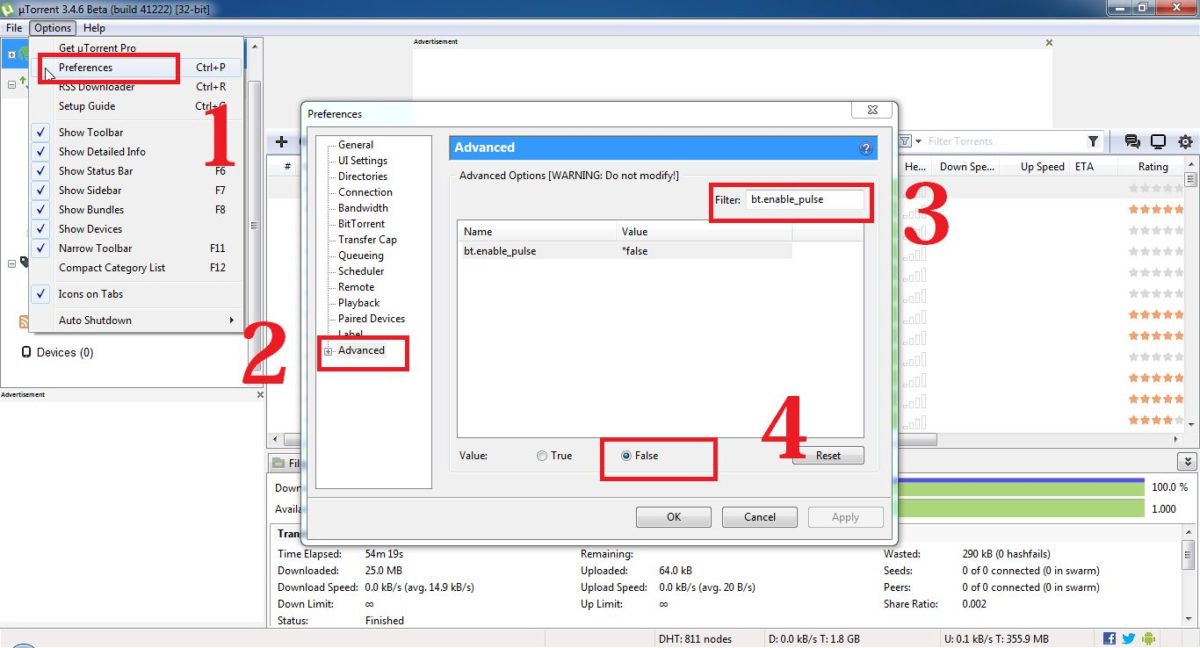The image size is (1200, 648).
Task: Collapse detail pane with double-chevron button
Action: tap(1187, 461)
